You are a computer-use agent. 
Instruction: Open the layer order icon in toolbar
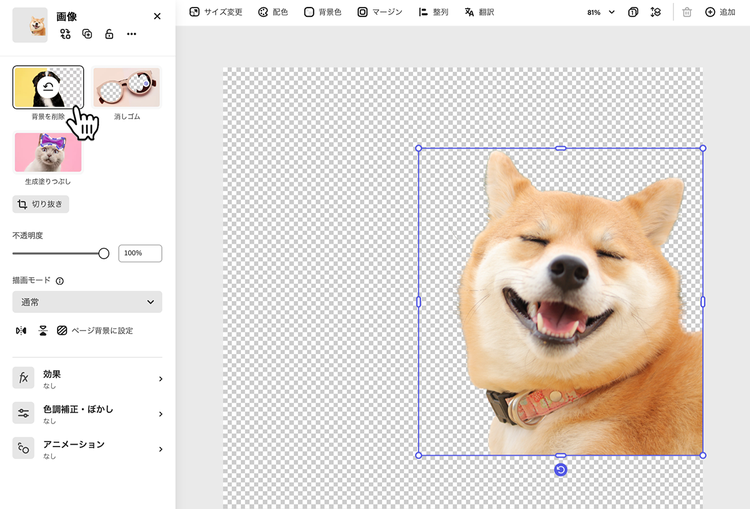655,12
